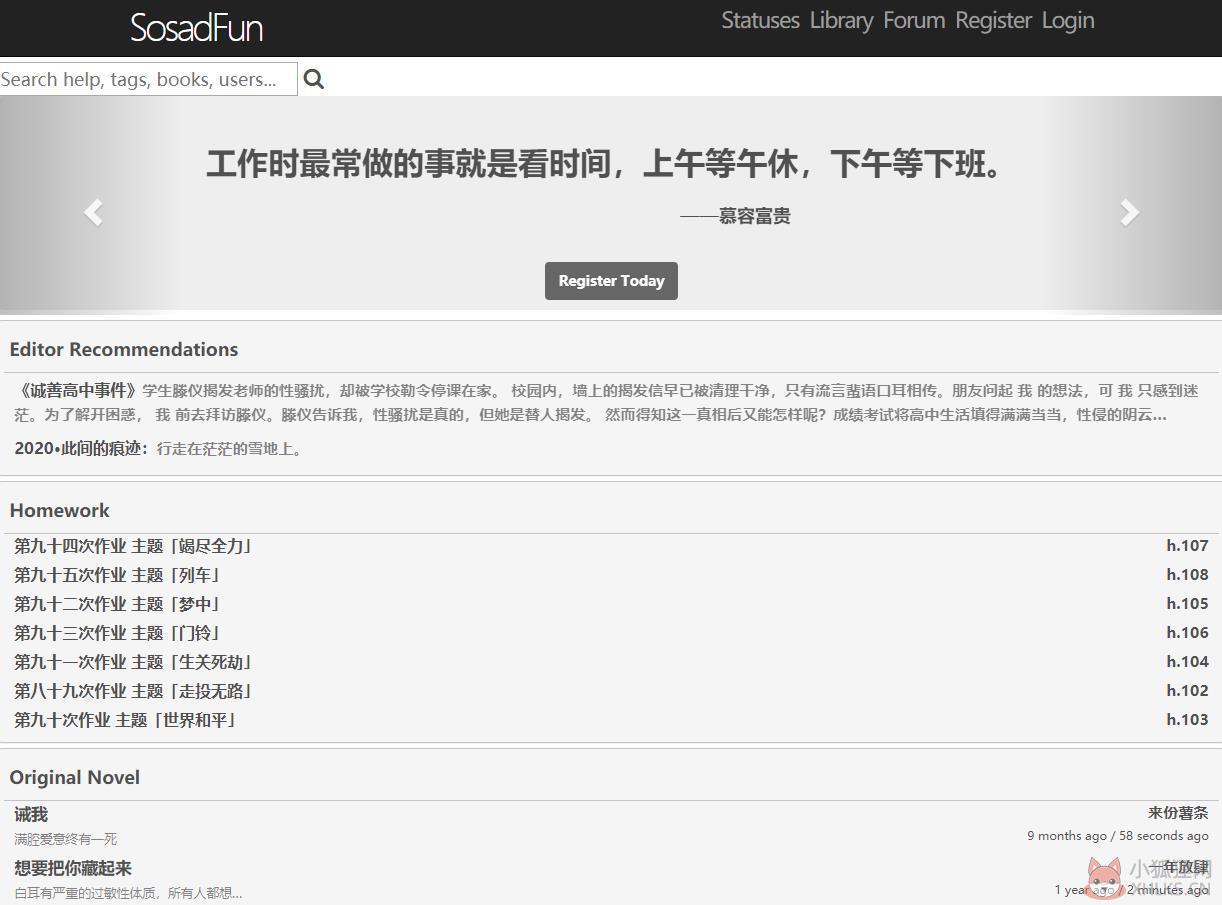
Task: Open the Original Novel section heading
Action: coord(74,777)
